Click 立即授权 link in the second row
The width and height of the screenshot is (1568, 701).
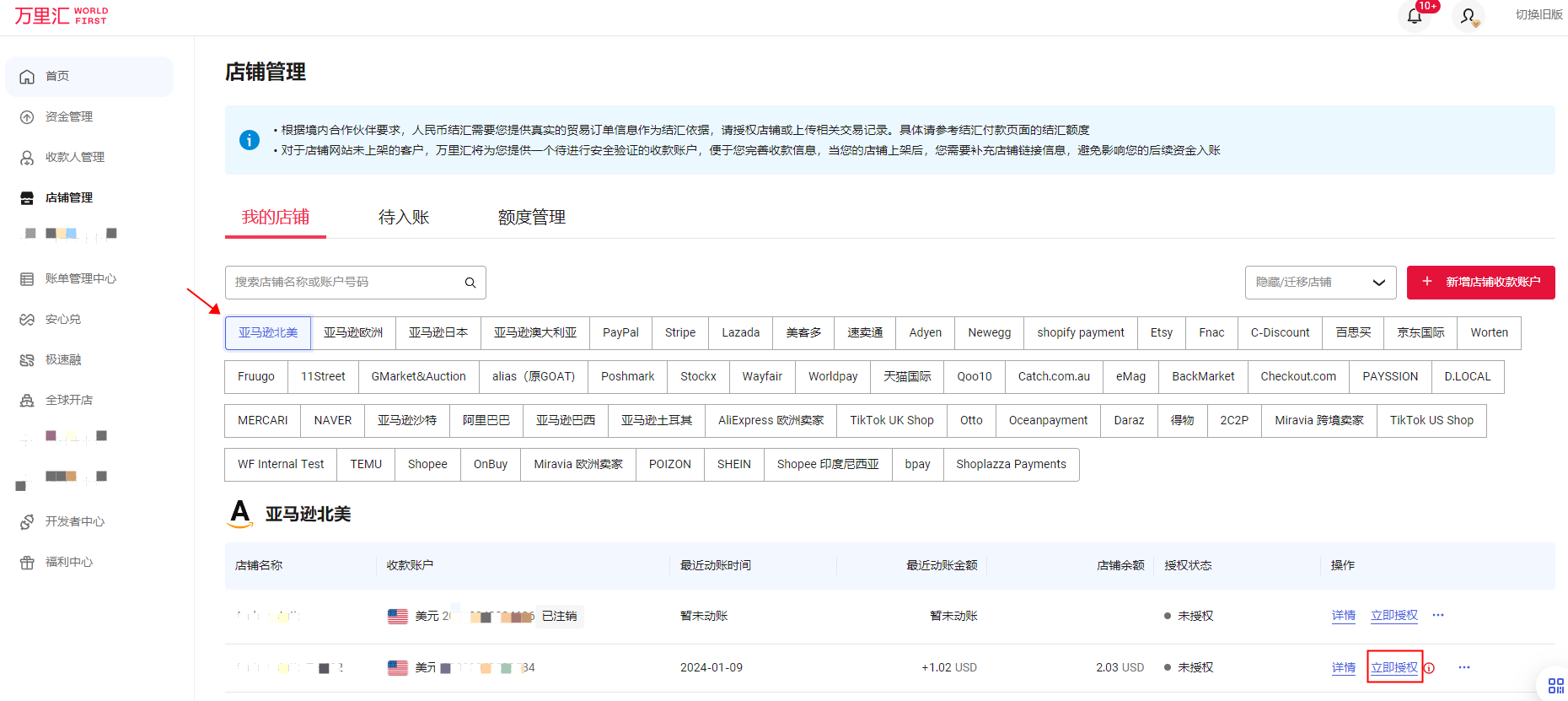click(x=1393, y=667)
